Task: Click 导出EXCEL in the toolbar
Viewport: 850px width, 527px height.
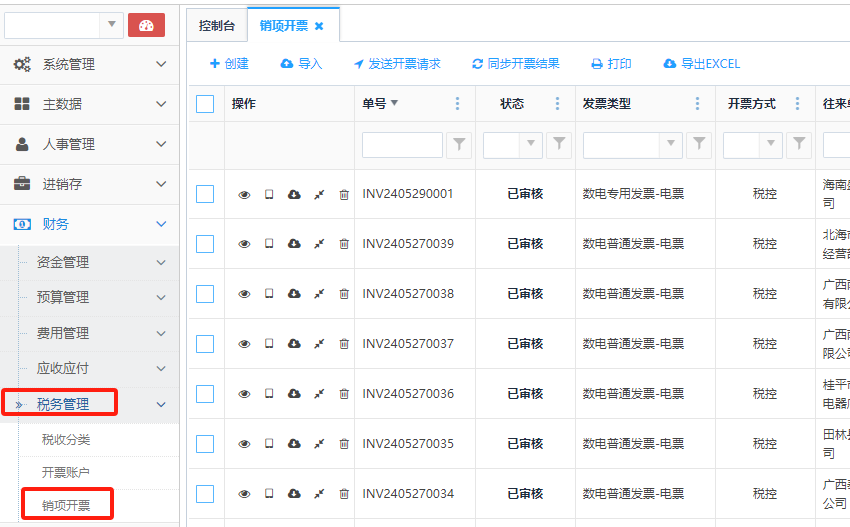Action: (701, 64)
